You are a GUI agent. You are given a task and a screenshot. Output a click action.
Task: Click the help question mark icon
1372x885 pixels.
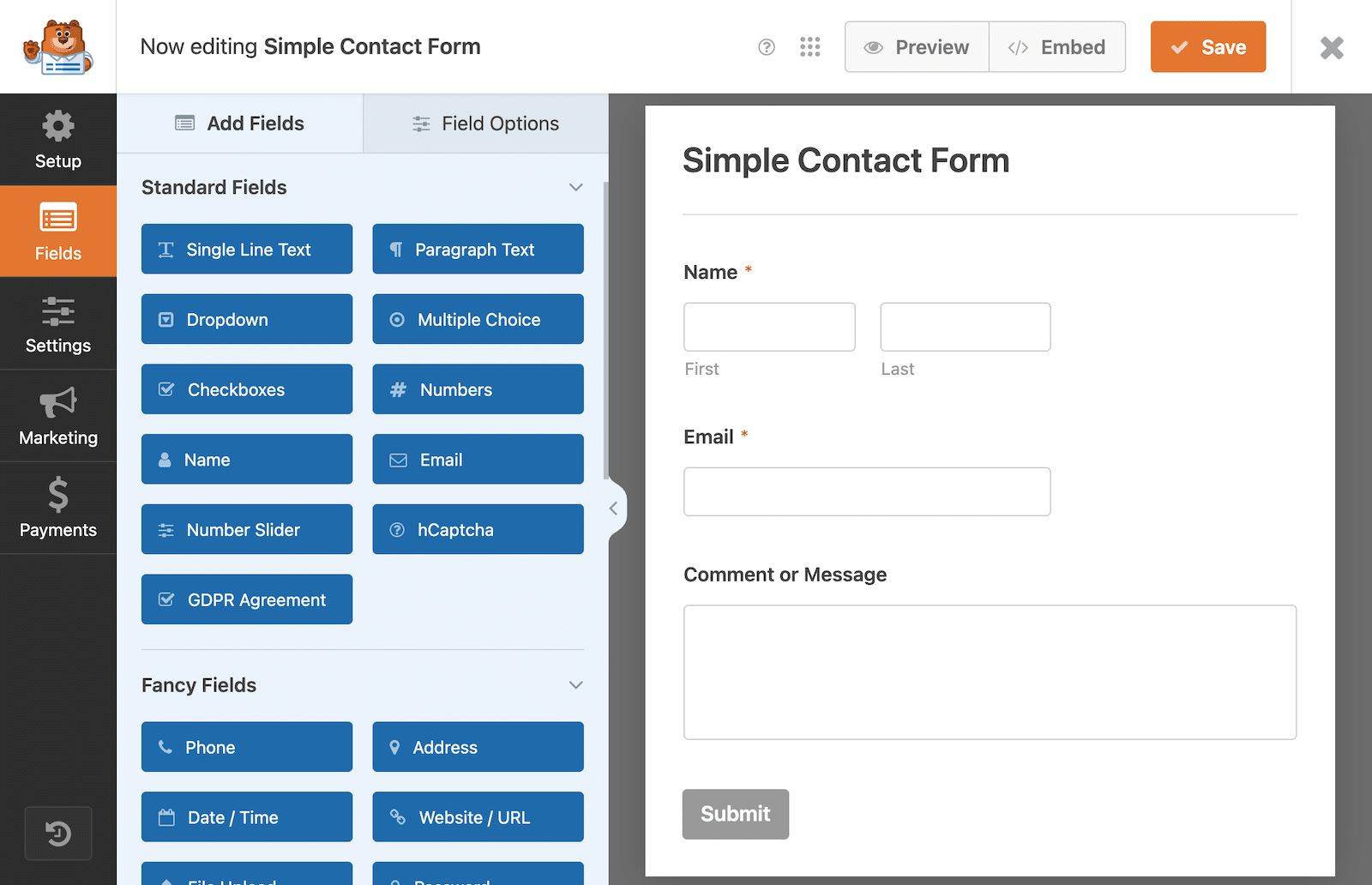pos(767,47)
